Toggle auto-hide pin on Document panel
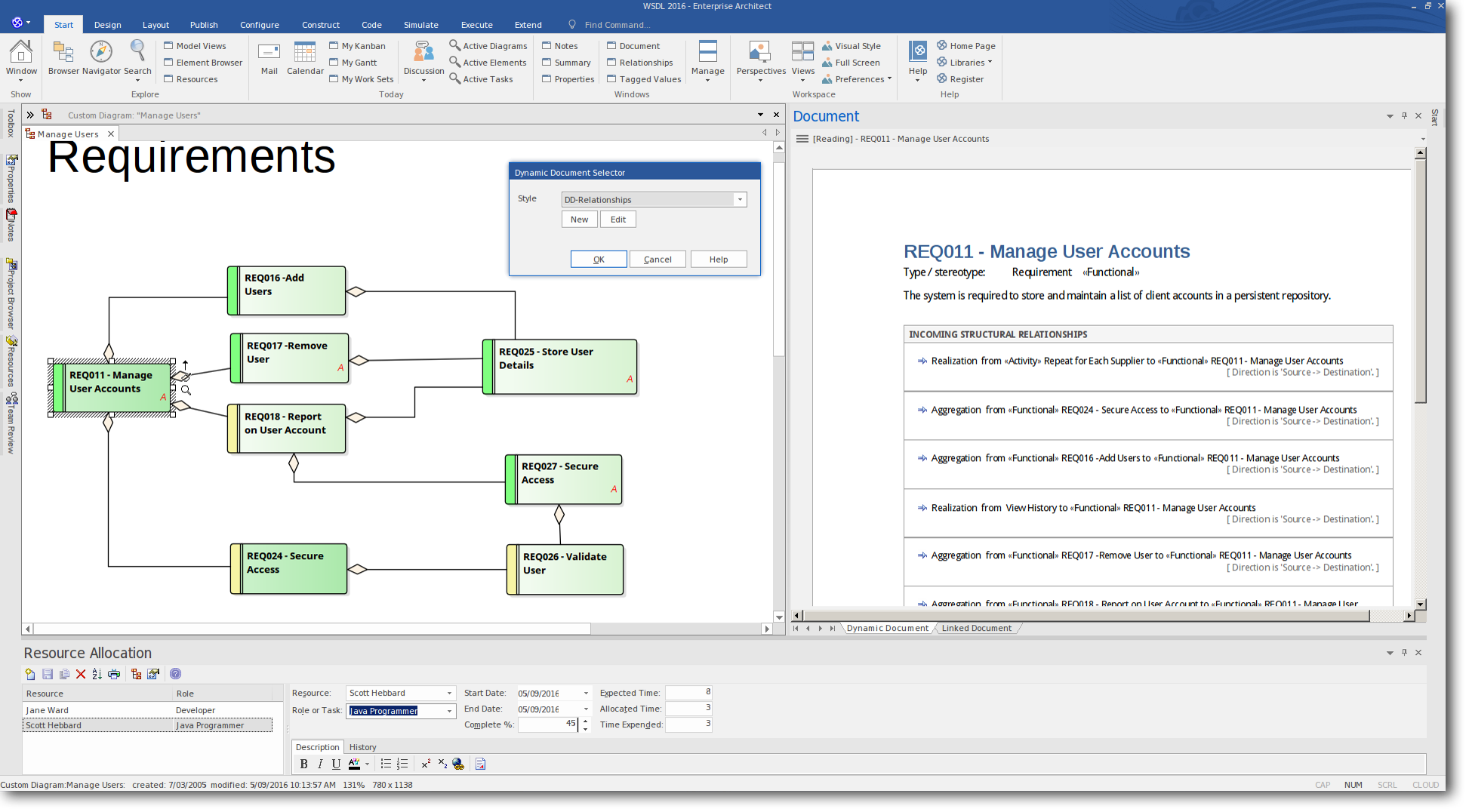Image resolution: width=1469 pixels, height=812 pixels. pos(1404,115)
